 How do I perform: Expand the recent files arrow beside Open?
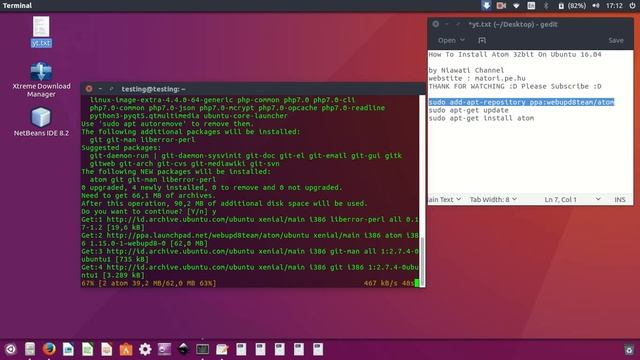coord(462,40)
